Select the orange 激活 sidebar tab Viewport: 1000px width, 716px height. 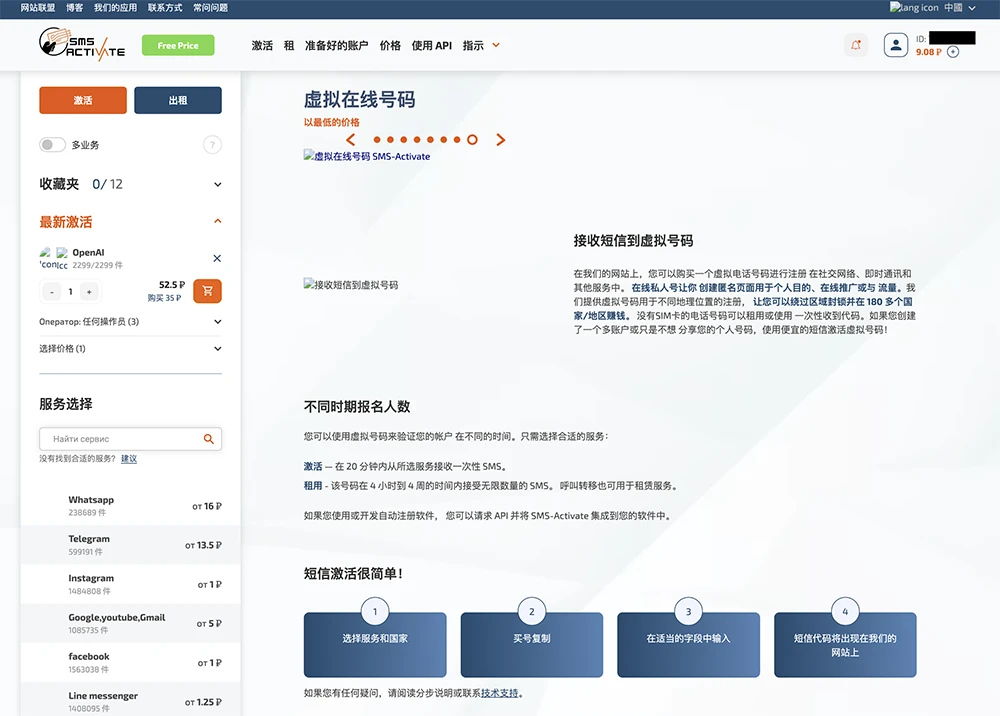[83, 100]
